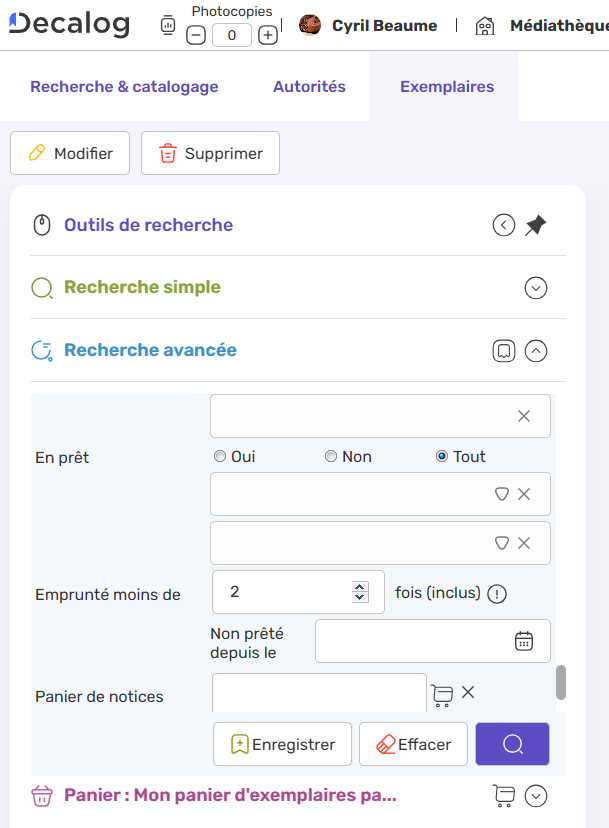Click the Effacer button
This screenshot has height=828, width=609.
412,744
